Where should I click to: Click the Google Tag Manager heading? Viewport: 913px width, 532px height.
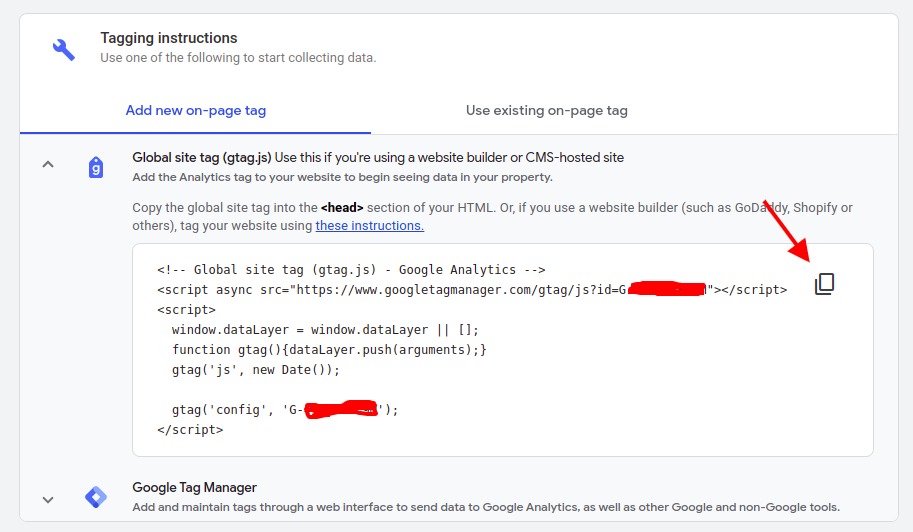[x=194, y=487]
